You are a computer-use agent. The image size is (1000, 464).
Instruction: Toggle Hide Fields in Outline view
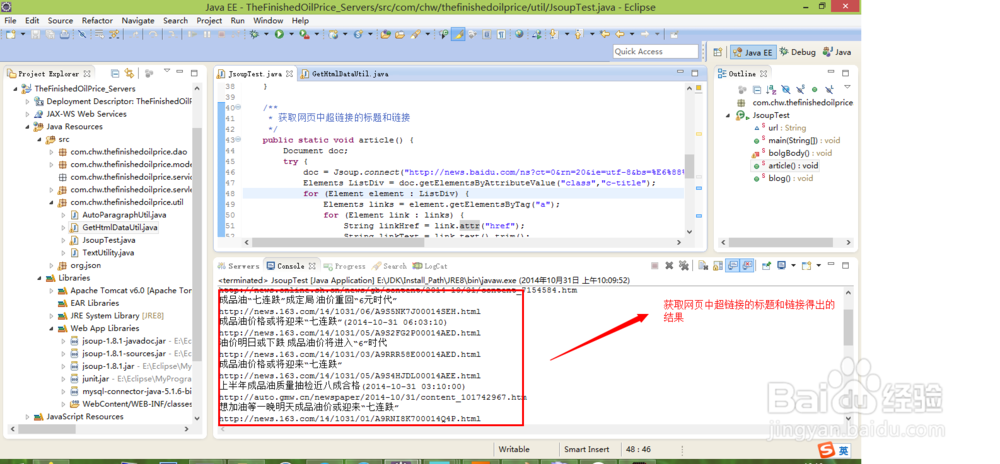786,89
